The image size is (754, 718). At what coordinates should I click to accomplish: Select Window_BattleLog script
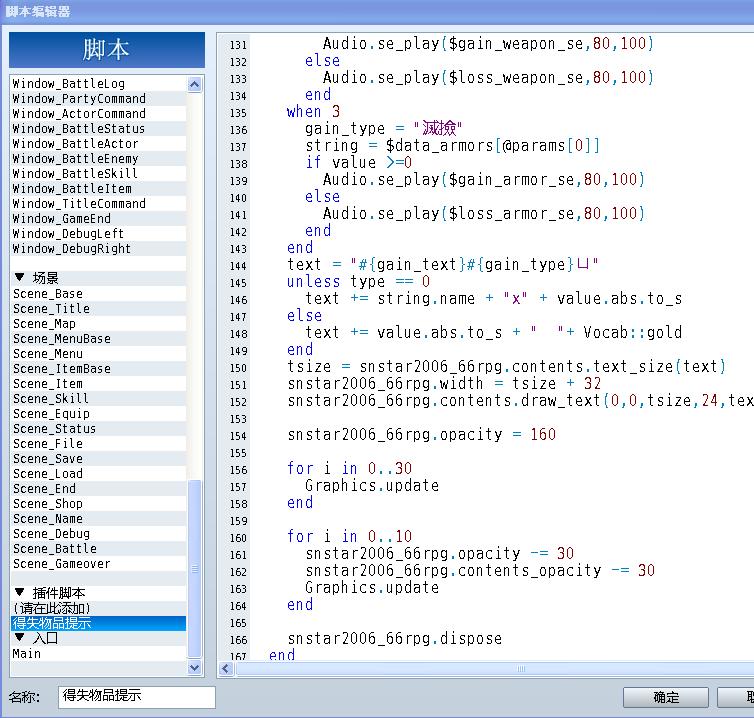pos(98,84)
